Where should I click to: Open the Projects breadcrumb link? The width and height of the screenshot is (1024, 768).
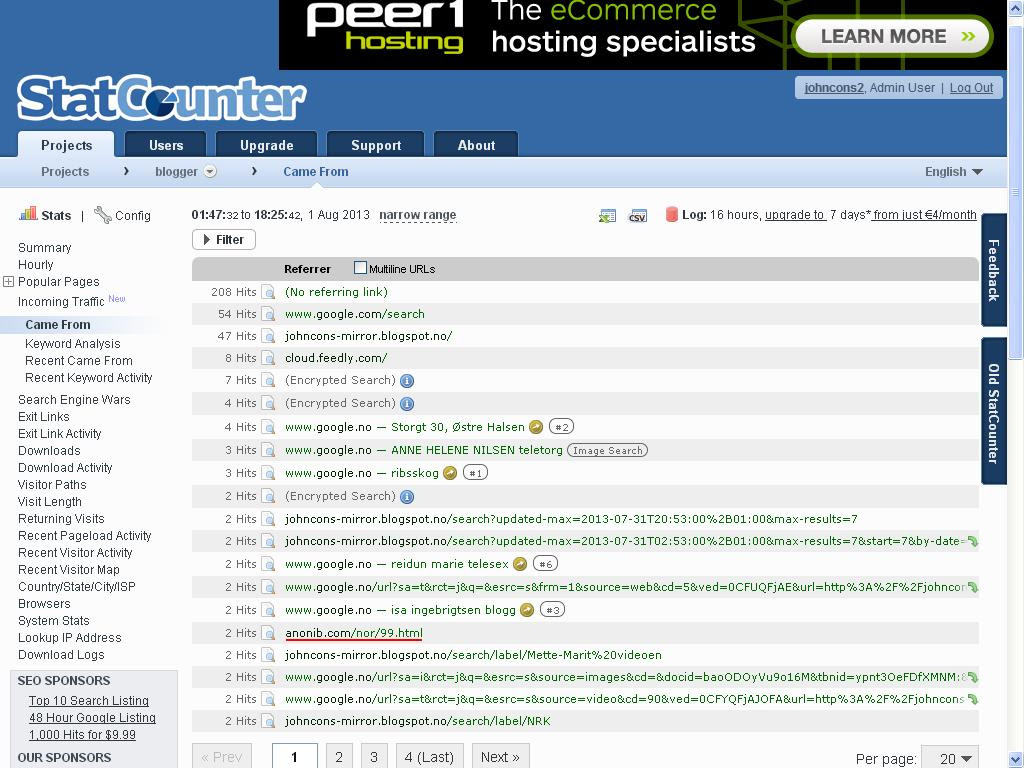65,172
